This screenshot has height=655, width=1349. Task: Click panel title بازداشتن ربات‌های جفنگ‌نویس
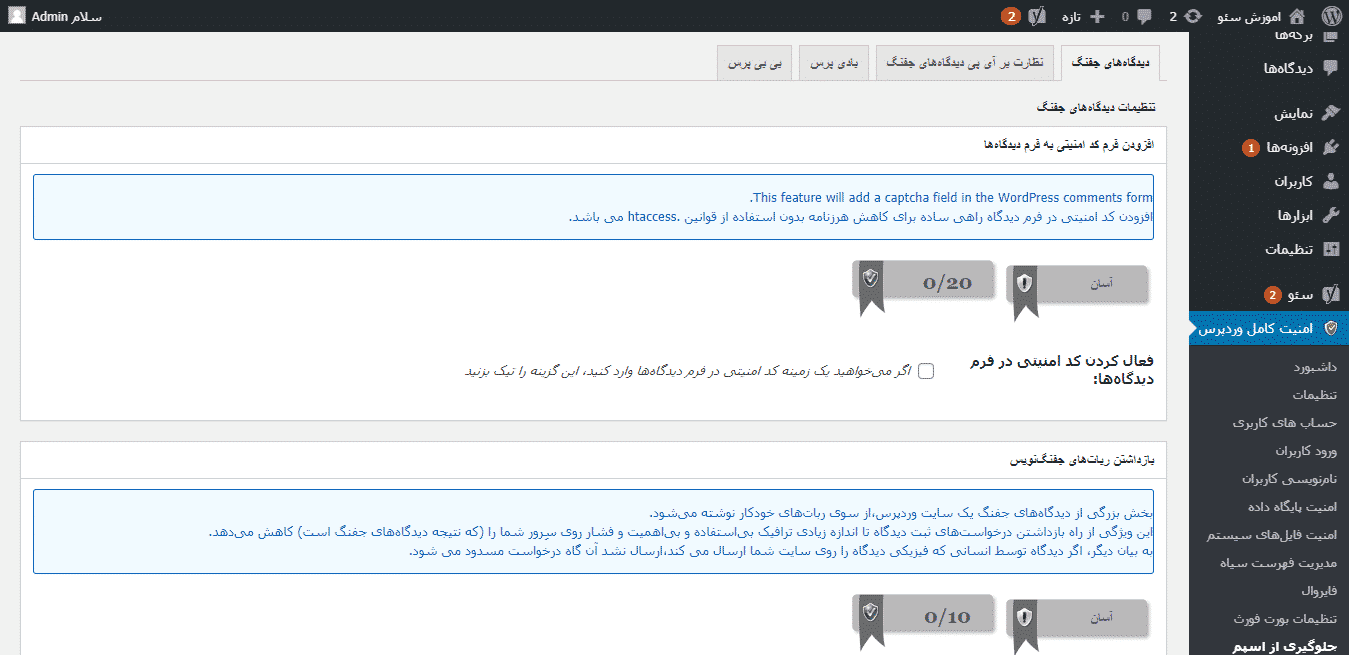tap(1082, 461)
